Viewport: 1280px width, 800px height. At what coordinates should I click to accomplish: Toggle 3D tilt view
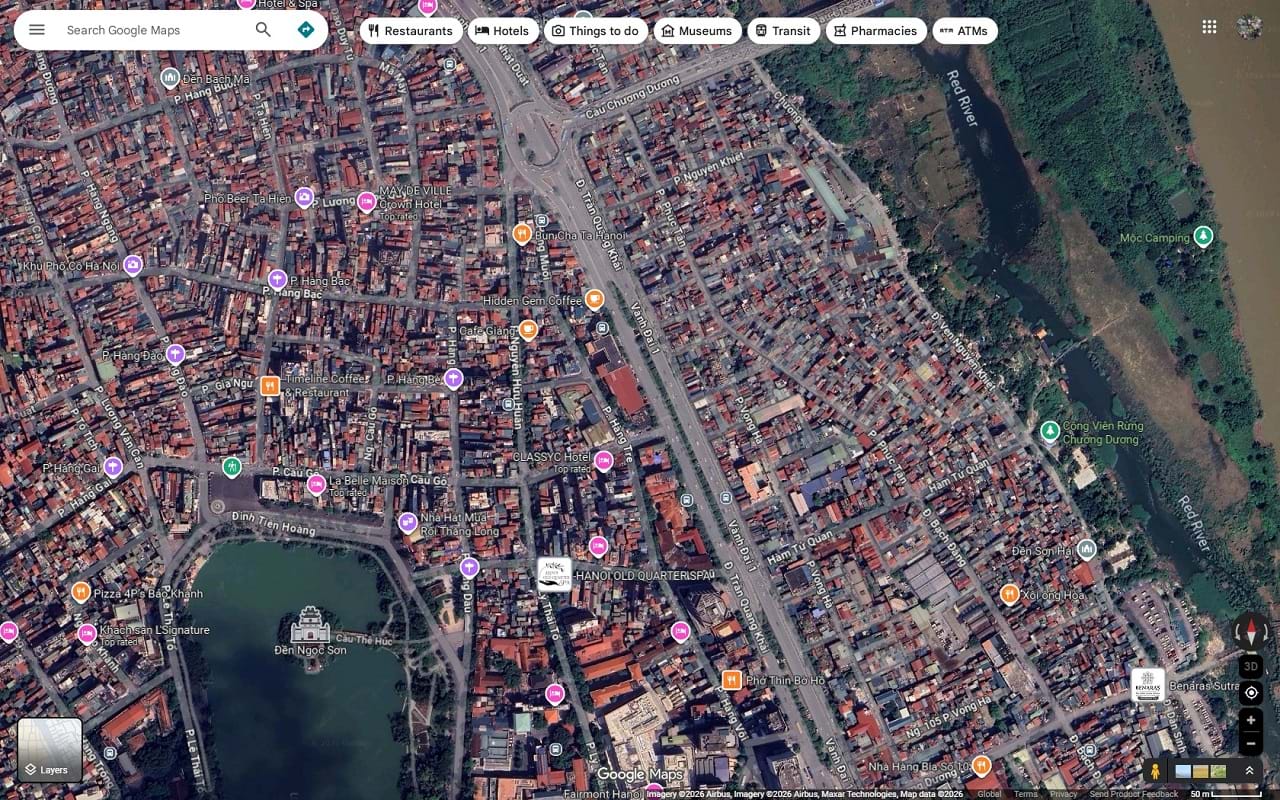(x=1251, y=666)
